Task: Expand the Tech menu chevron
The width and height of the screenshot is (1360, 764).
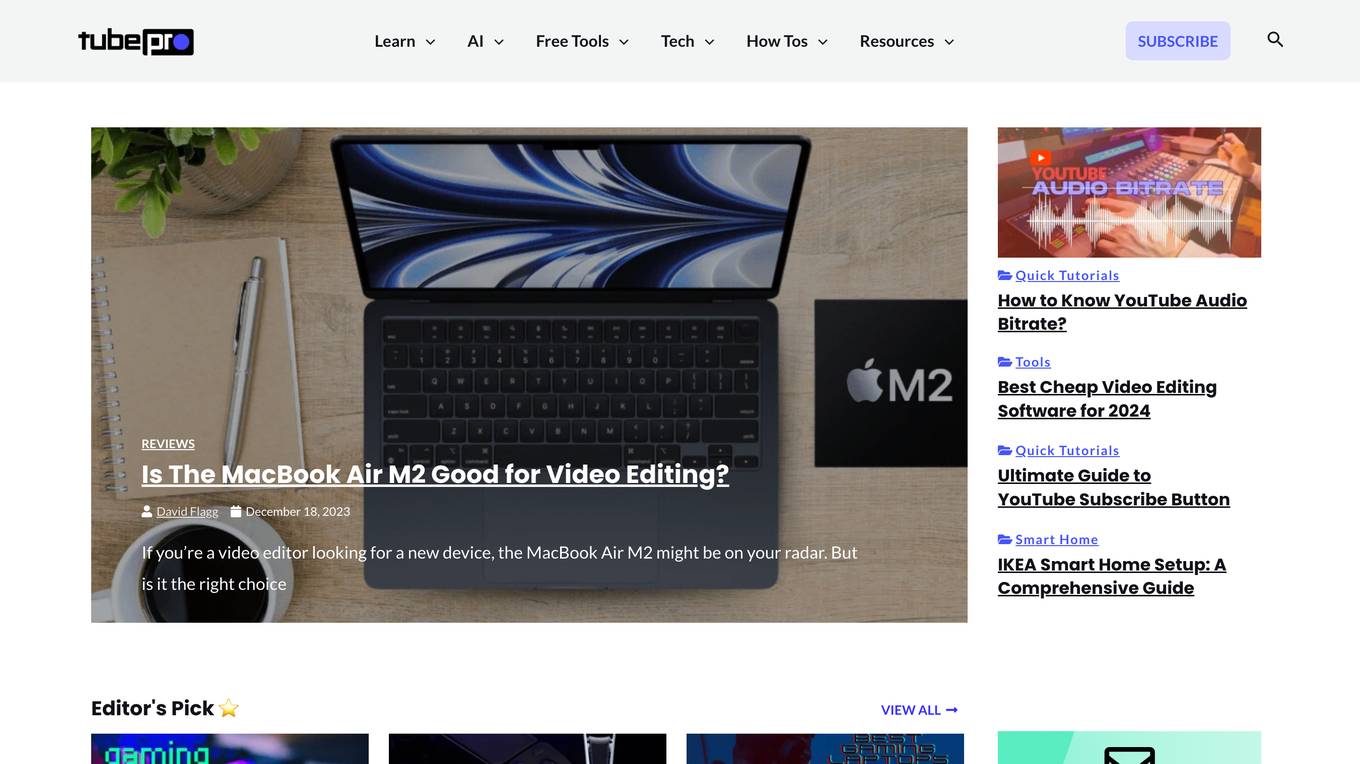Action: tap(709, 42)
